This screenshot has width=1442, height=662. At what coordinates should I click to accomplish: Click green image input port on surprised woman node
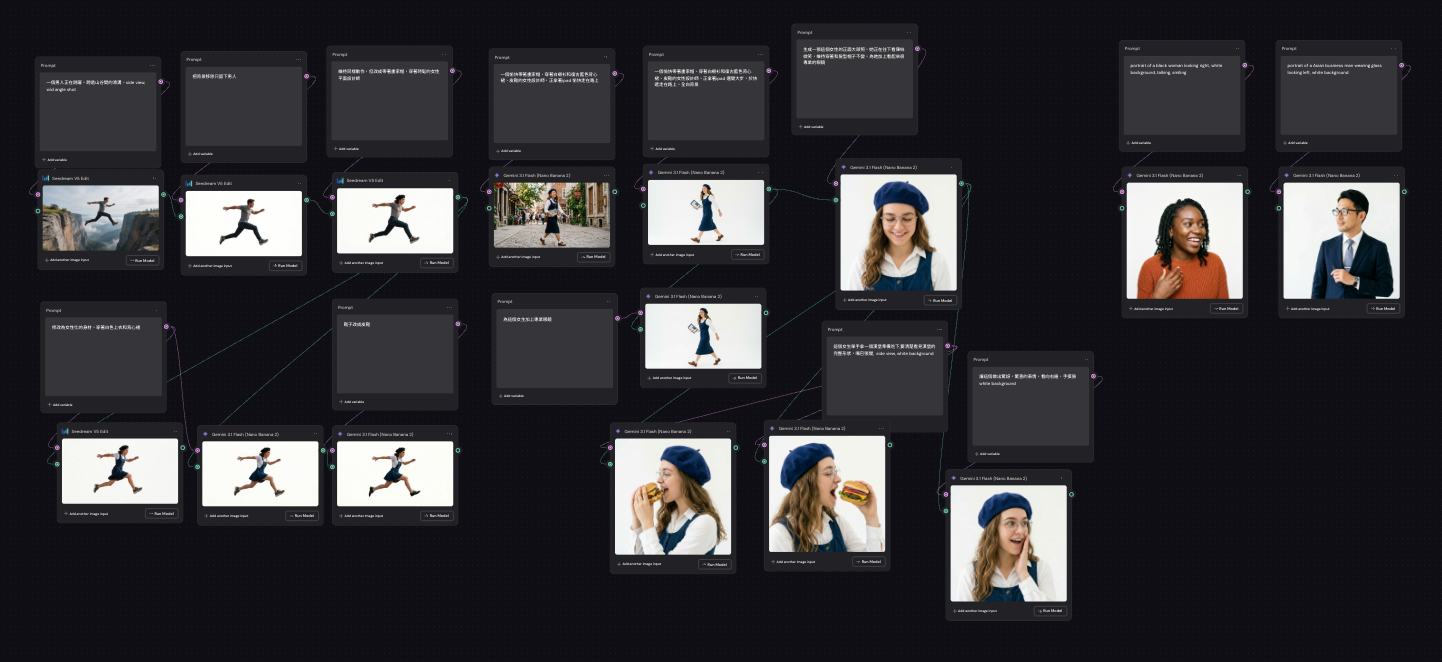click(x=946, y=510)
